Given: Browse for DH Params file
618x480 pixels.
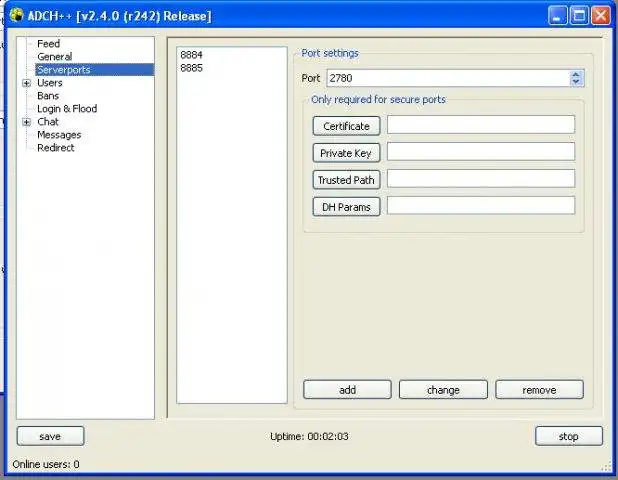Looking at the screenshot, I should [x=346, y=207].
